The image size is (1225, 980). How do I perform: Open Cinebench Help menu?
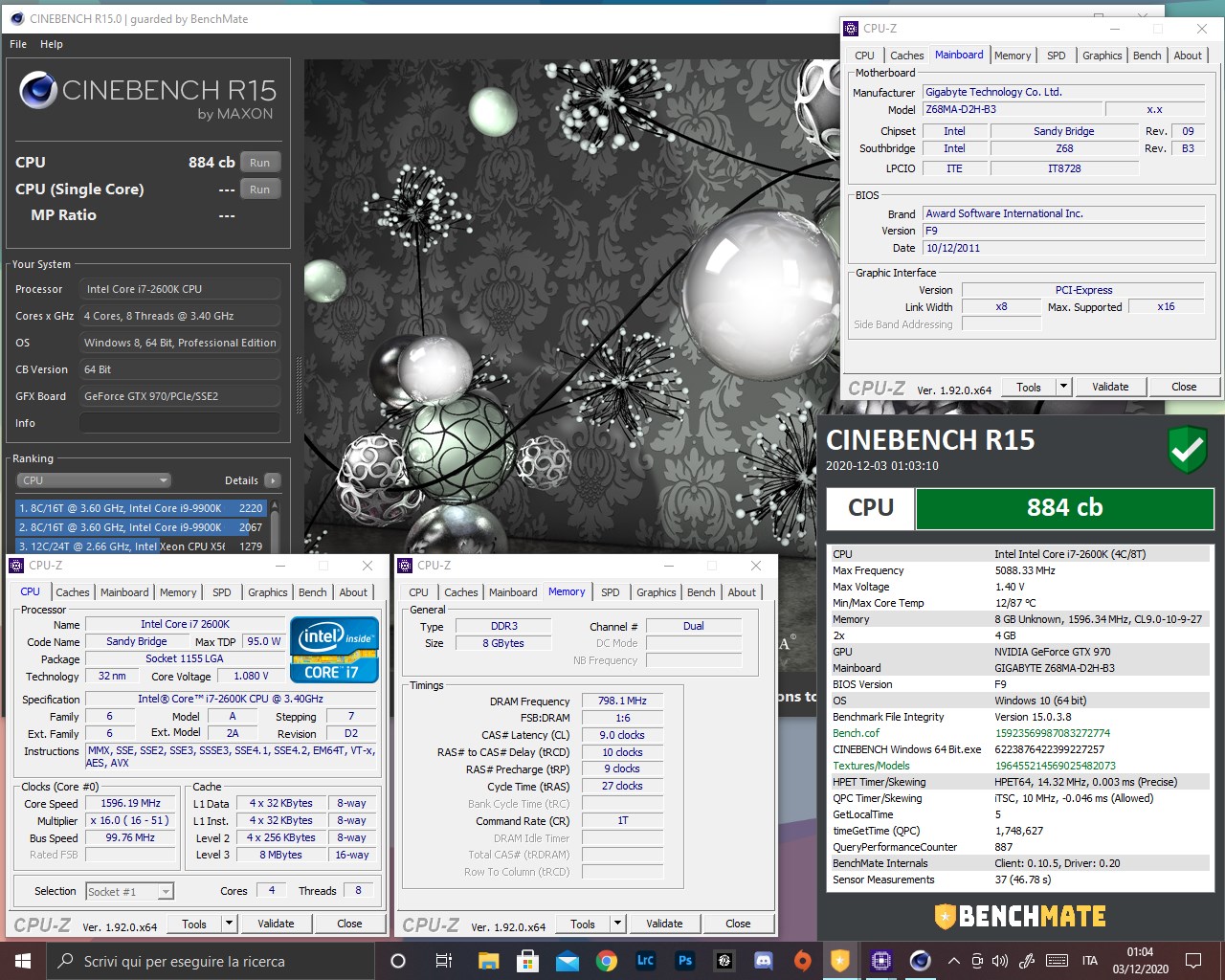pyautogui.click(x=52, y=44)
